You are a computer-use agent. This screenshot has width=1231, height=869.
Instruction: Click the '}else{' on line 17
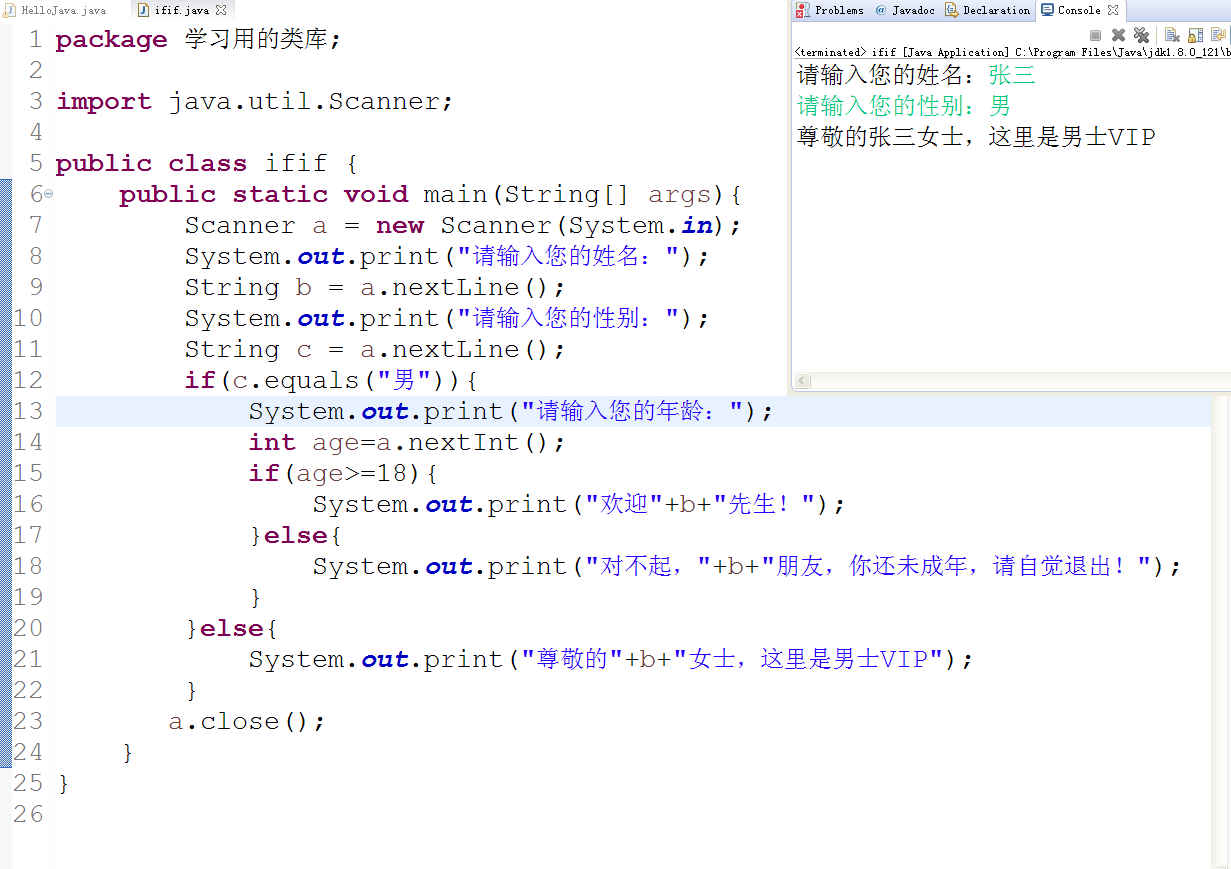tap(296, 536)
